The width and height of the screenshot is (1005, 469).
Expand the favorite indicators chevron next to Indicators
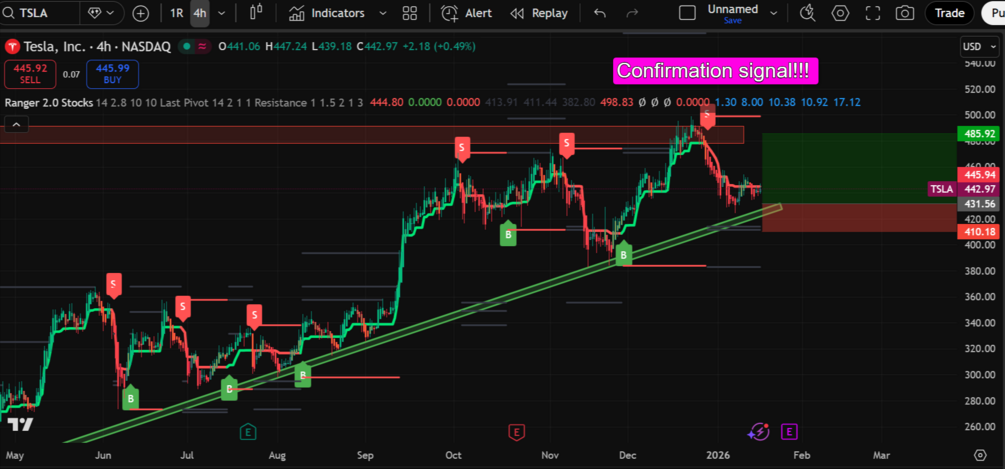point(383,13)
